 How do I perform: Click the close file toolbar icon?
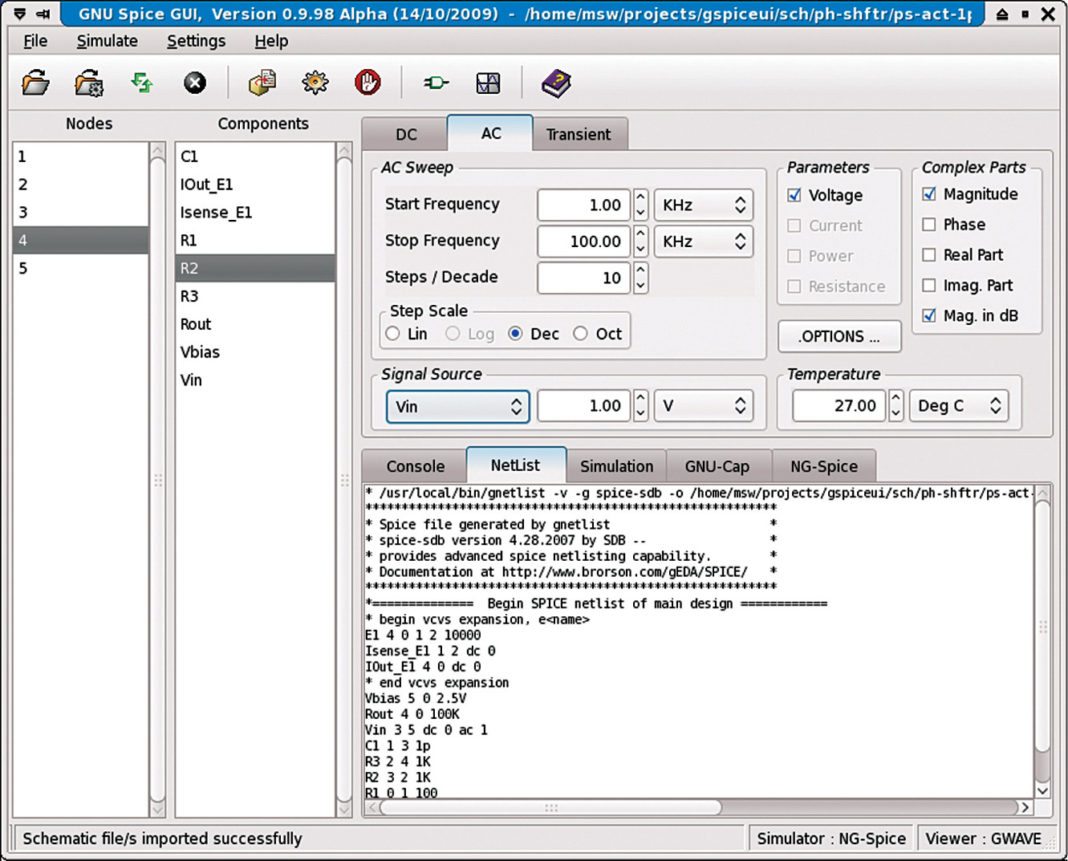click(193, 83)
